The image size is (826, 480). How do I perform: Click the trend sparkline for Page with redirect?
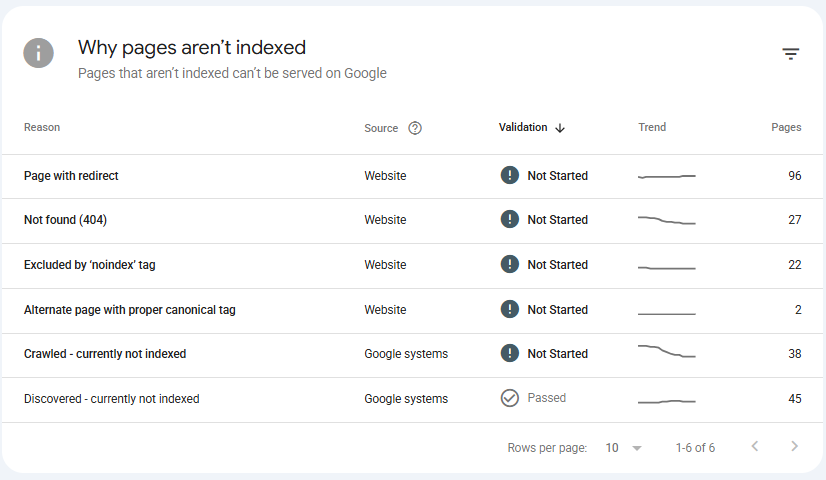(666, 176)
